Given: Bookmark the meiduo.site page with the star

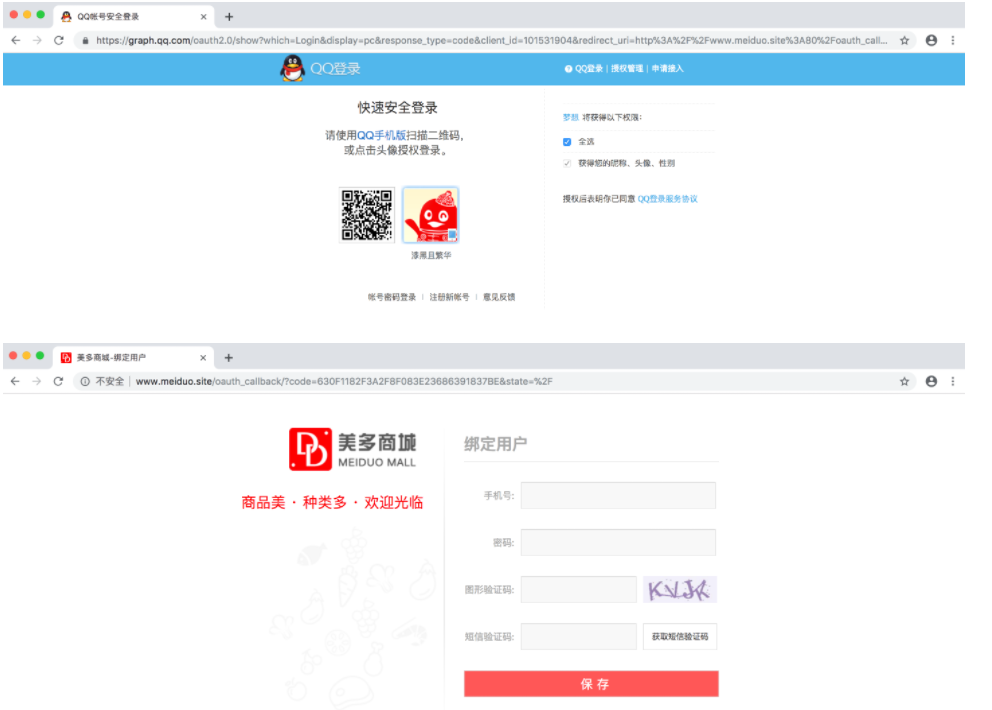Looking at the screenshot, I should [x=905, y=382].
